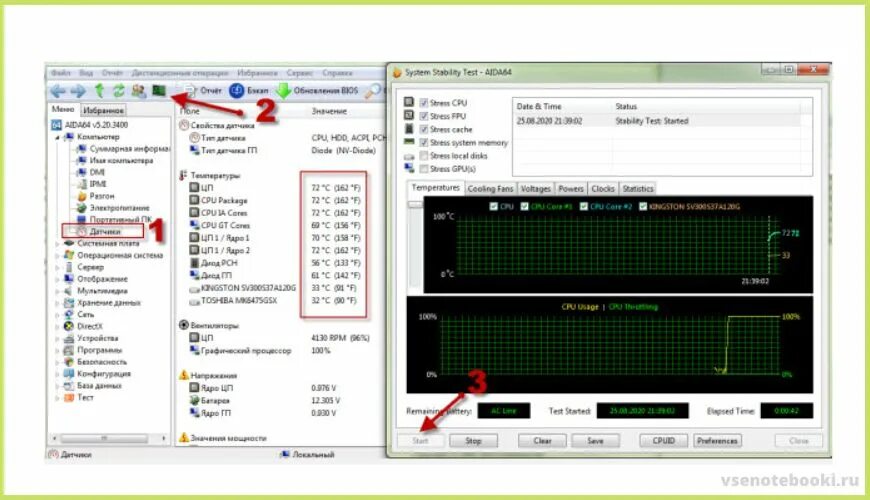
Task: Enable the Stress local disks checkbox
Action: 424,156
